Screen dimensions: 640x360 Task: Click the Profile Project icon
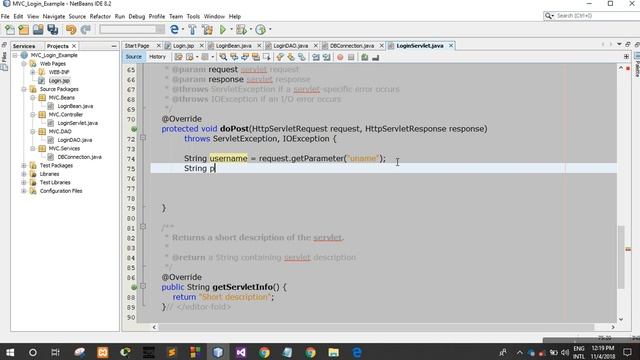coord(260,29)
